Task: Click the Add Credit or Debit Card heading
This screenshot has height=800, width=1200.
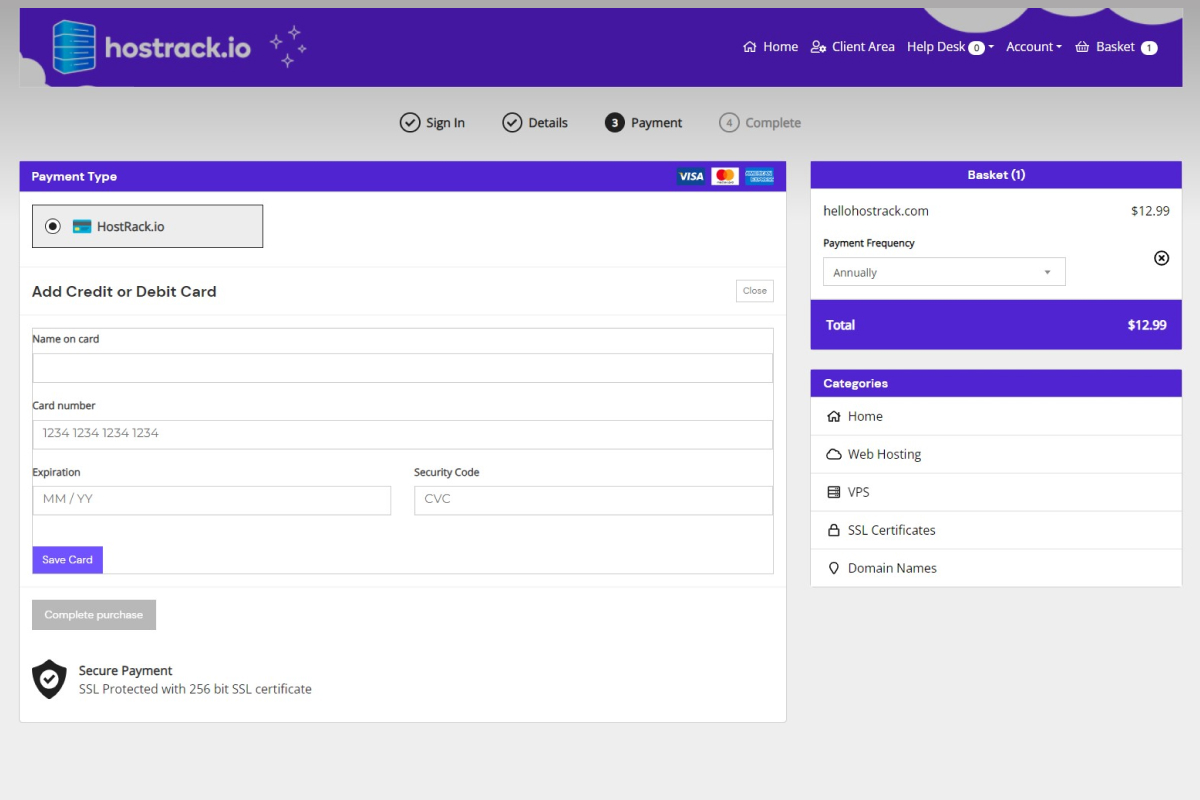Action: (124, 292)
